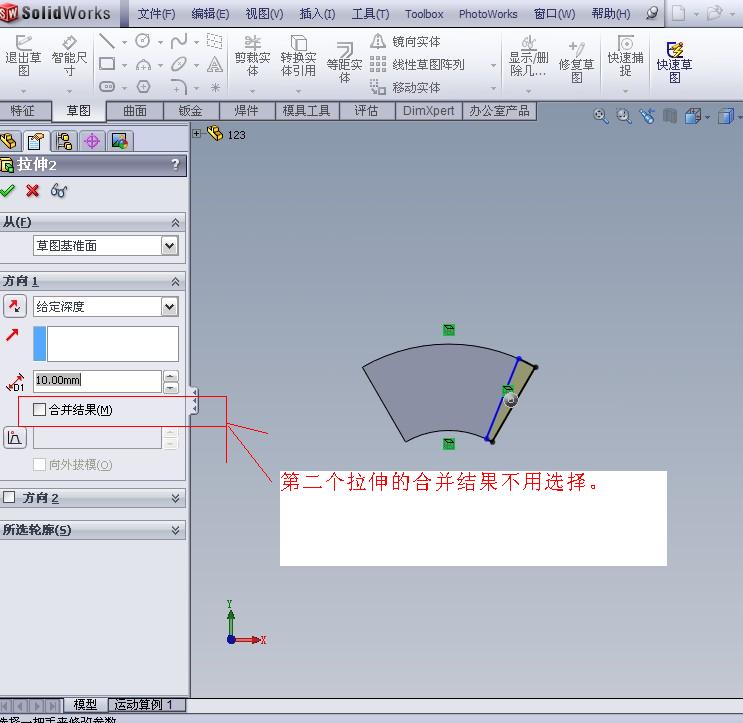The height and width of the screenshot is (723, 743).
Task: Enable the 方向 2 checkbox
Action: [x=9, y=497]
